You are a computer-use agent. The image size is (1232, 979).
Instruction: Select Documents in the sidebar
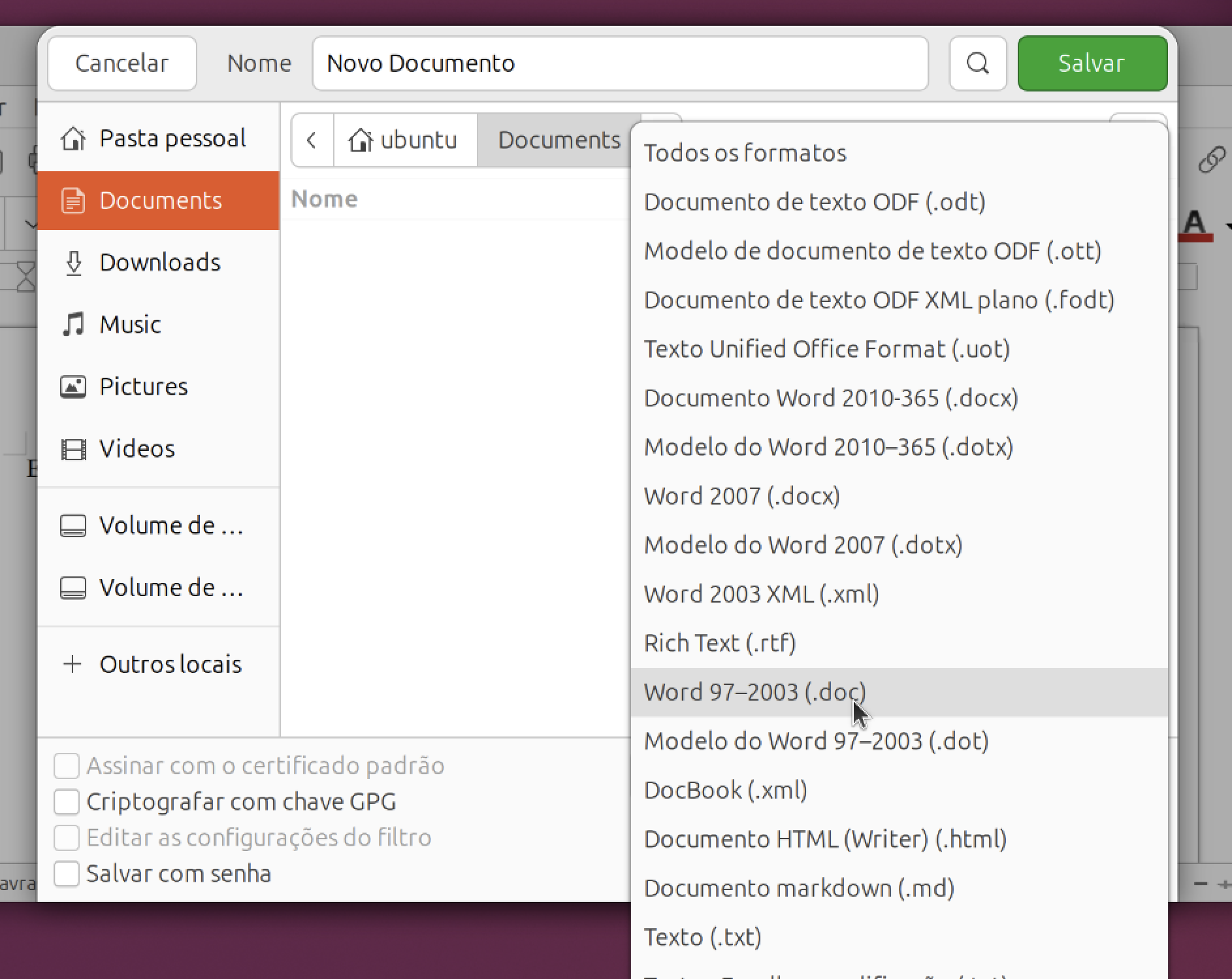(158, 201)
